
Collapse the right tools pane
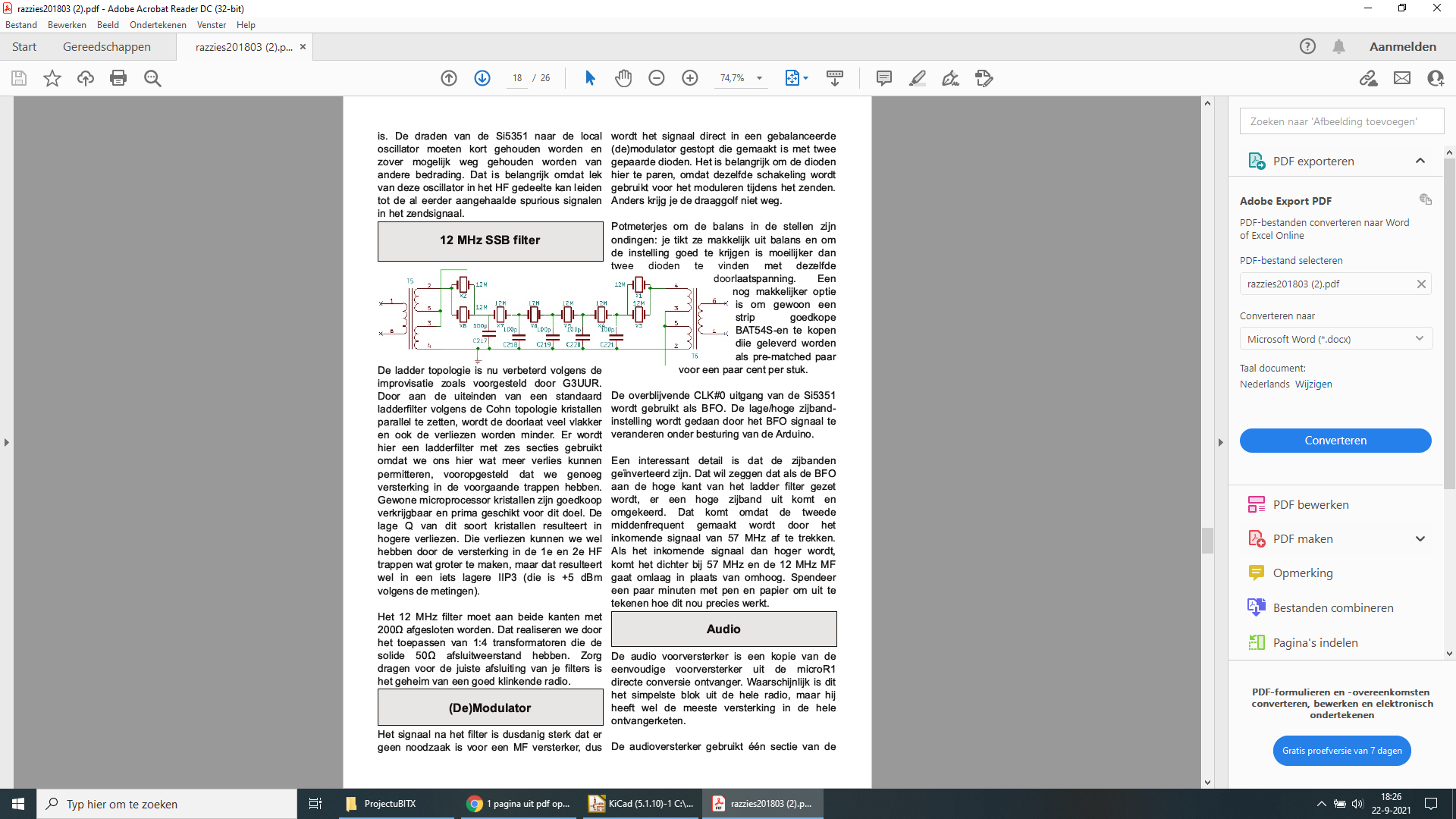[1221, 442]
